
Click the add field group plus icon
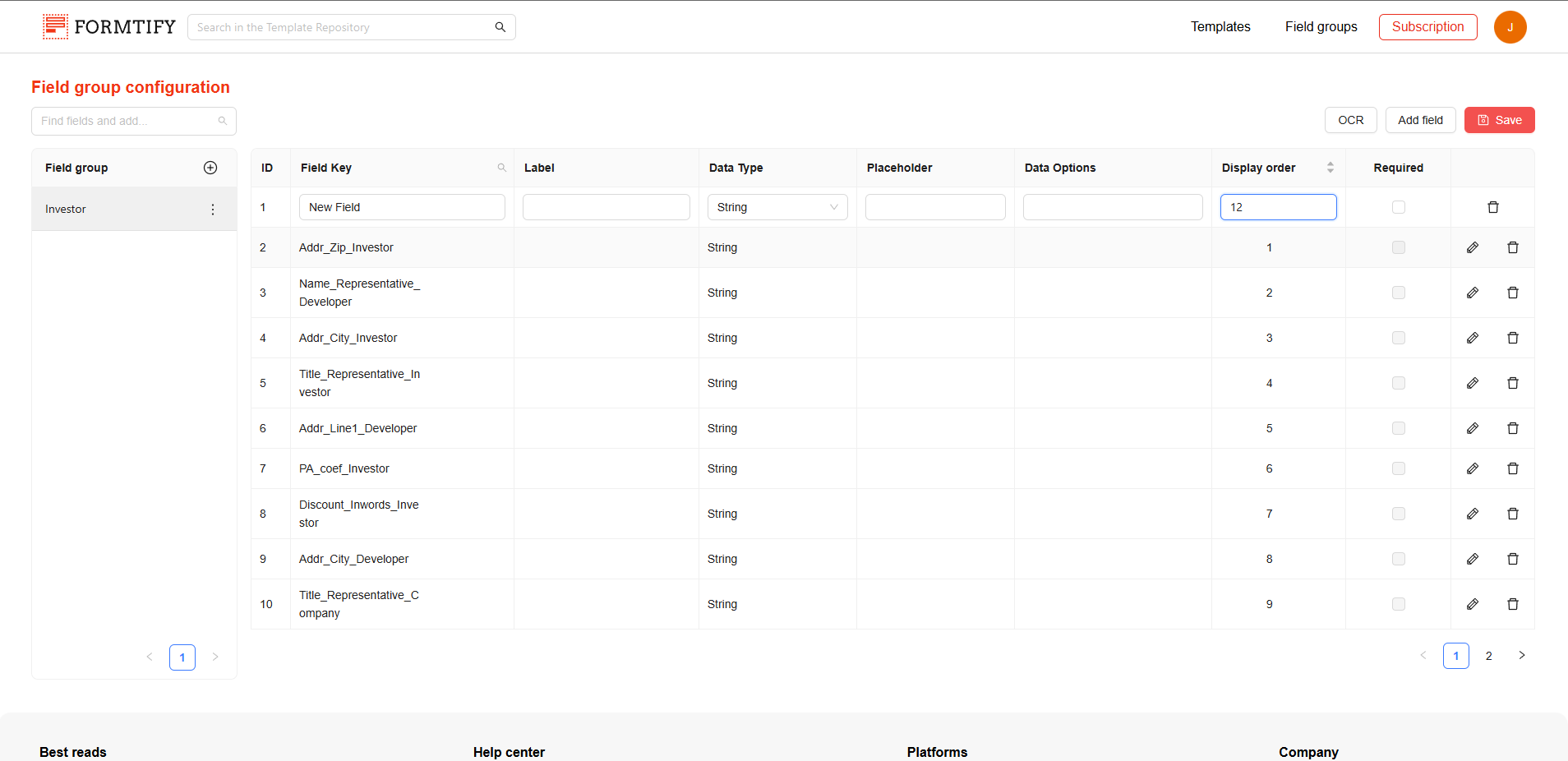click(x=210, y=168)
